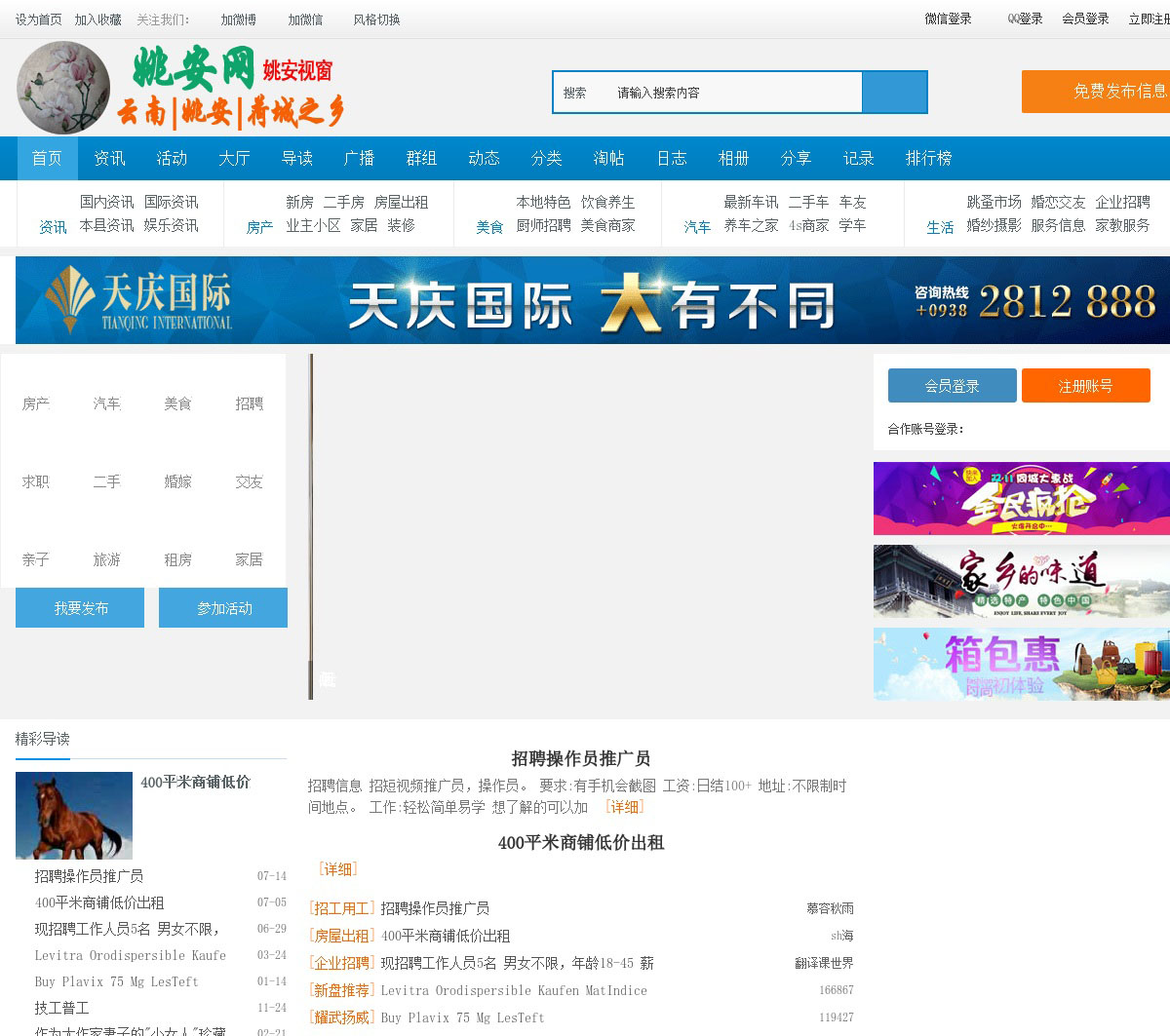Open the 旅游 category tile

point(107,559)
